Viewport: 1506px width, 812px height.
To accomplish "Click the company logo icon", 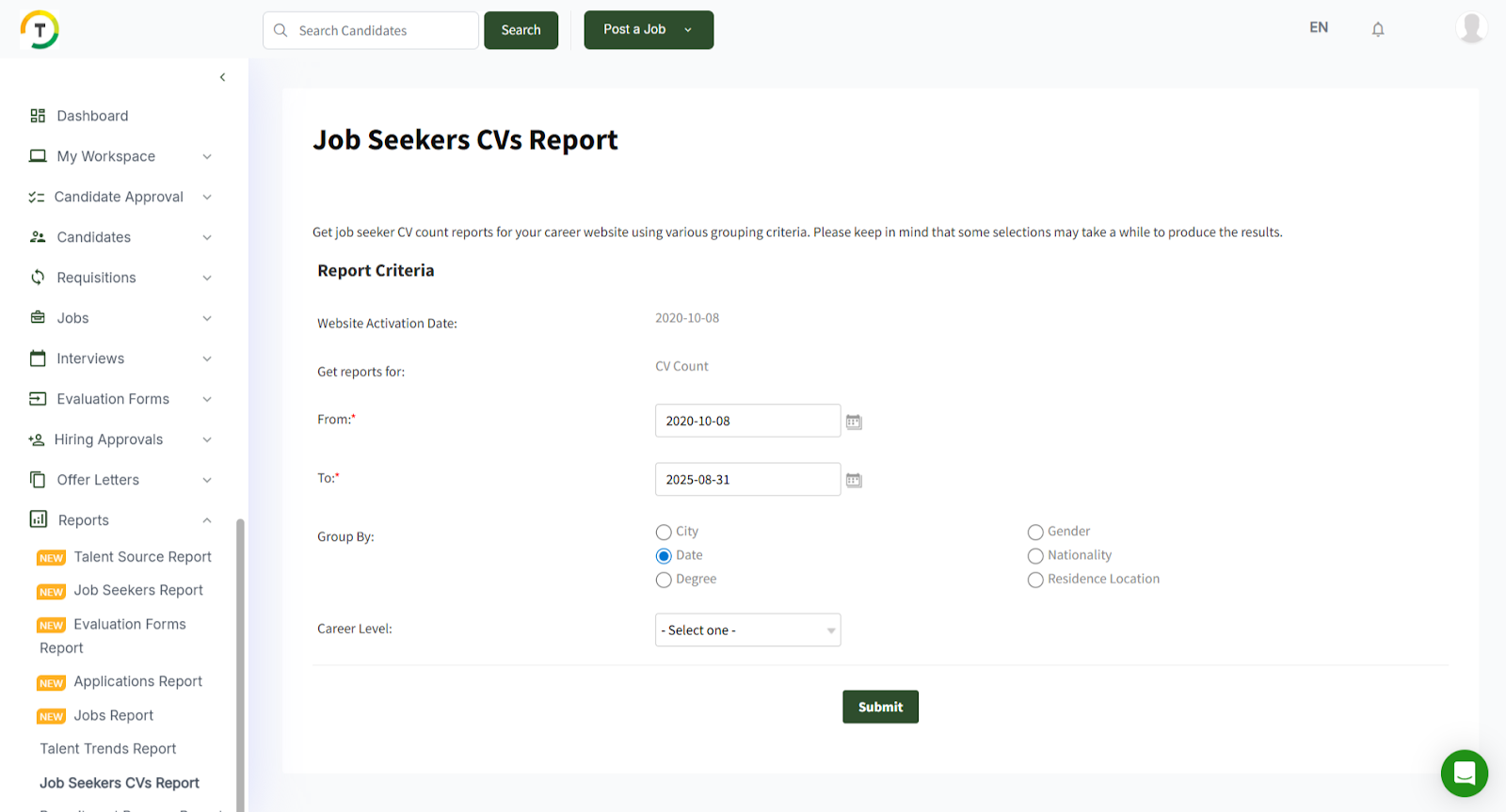I will click(x=40, y=29).
